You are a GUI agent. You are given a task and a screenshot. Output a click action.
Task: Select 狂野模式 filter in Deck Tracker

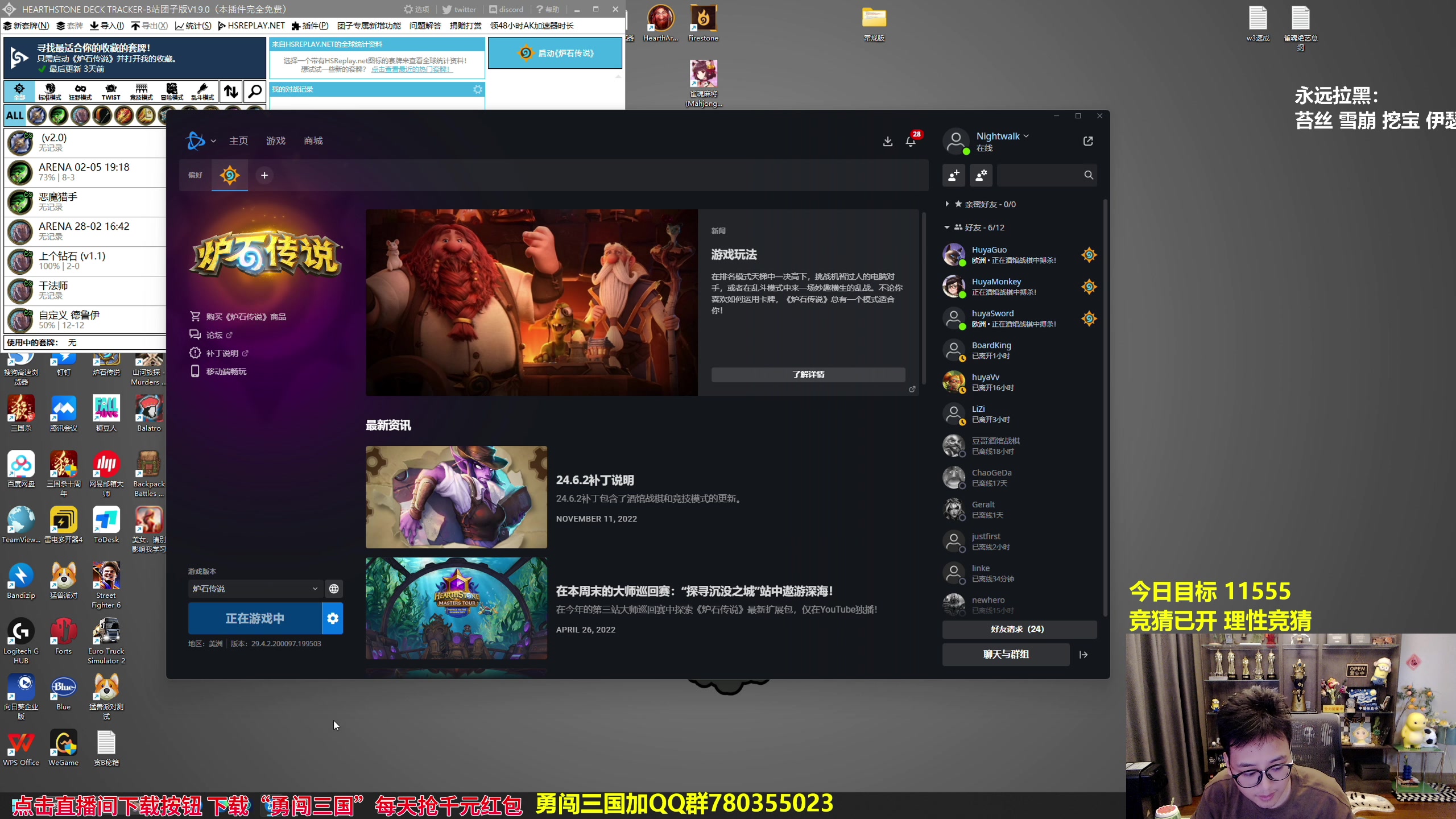[80, 92]
